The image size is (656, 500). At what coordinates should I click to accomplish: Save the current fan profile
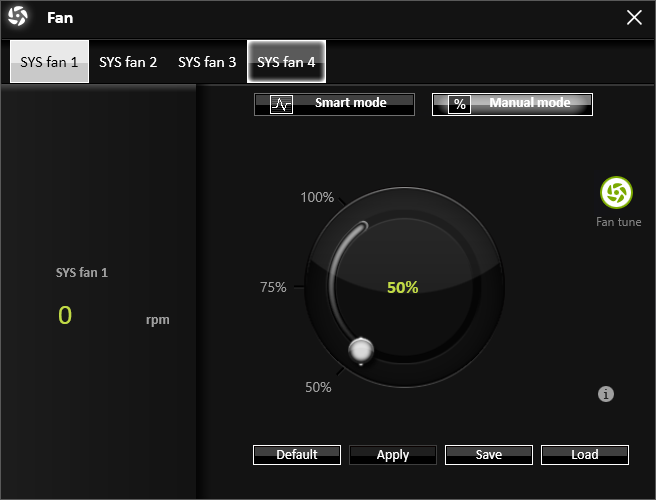pyautogui.click(x=489, y=455)
